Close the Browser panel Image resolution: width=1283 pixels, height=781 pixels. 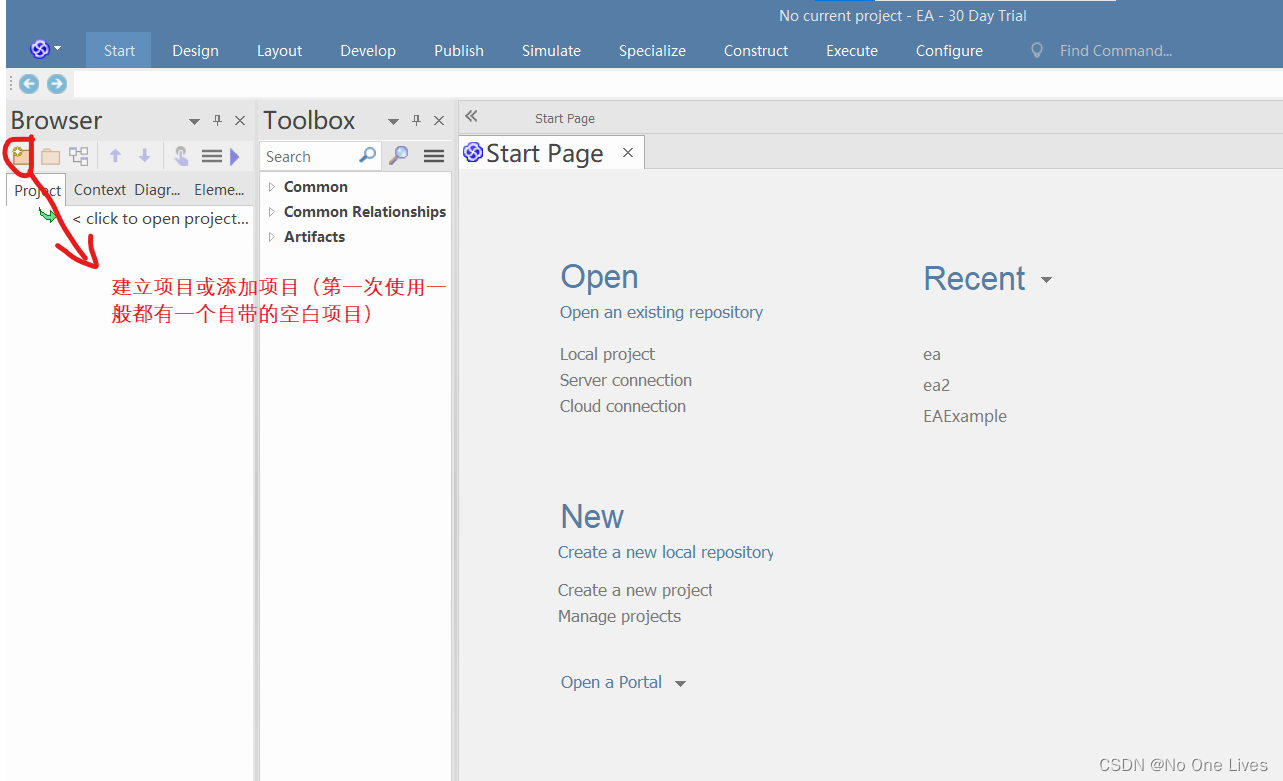pos(240,121)
